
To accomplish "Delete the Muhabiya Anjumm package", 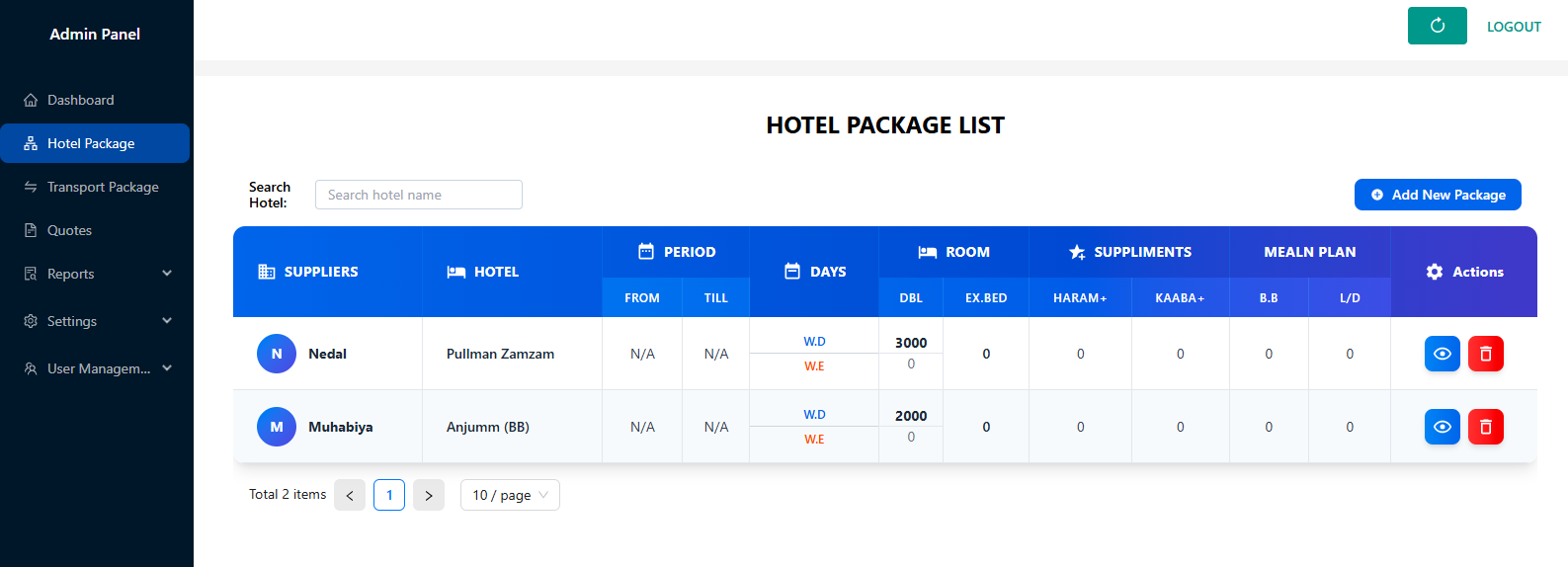I will pos(1485,427).
